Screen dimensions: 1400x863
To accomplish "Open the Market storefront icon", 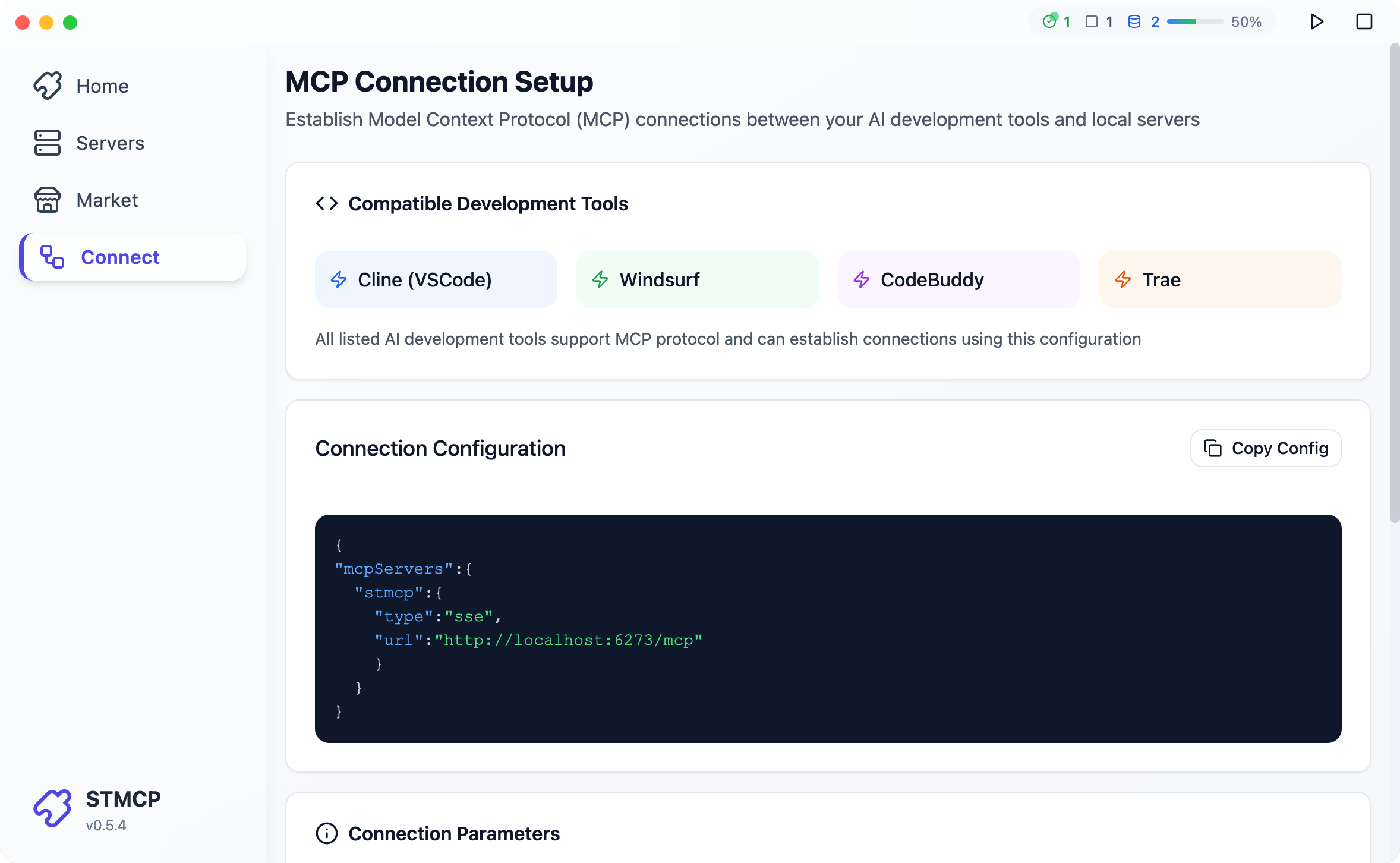I will click(x=48, y=200).
